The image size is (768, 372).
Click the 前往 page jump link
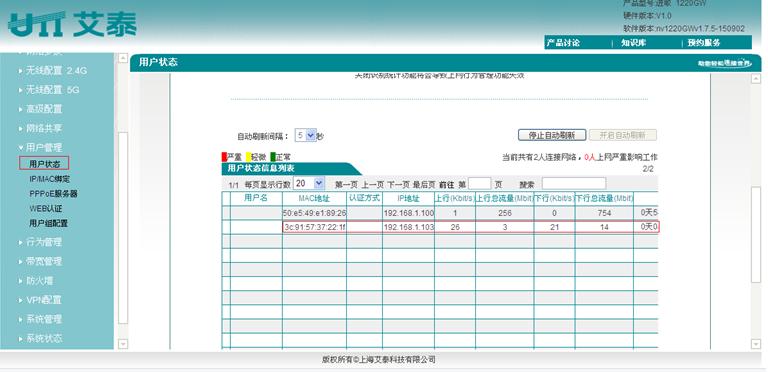(446, 185)
